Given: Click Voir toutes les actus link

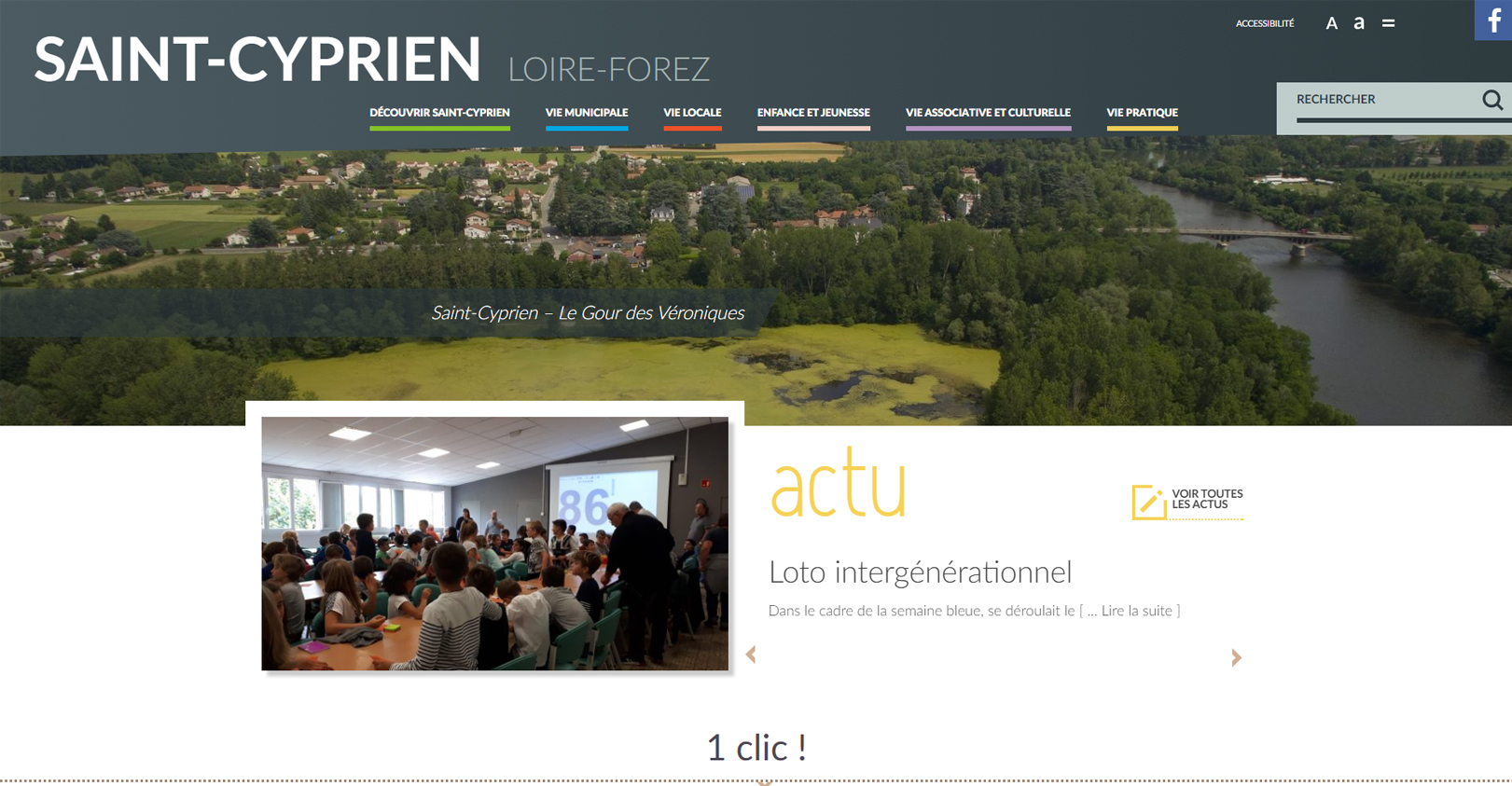Looking at the screenshot, I should [1207, 500].
